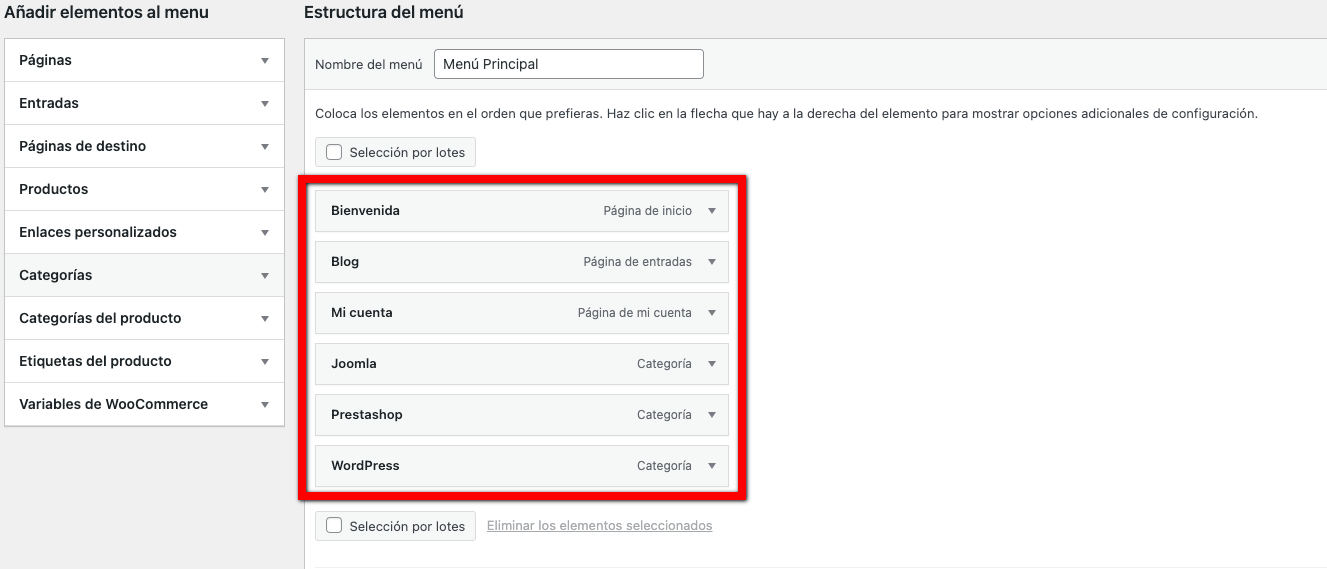Tick the upper Selección por lotes checkbox
This screenshot has height=569, width=1327.
point(334,153)
